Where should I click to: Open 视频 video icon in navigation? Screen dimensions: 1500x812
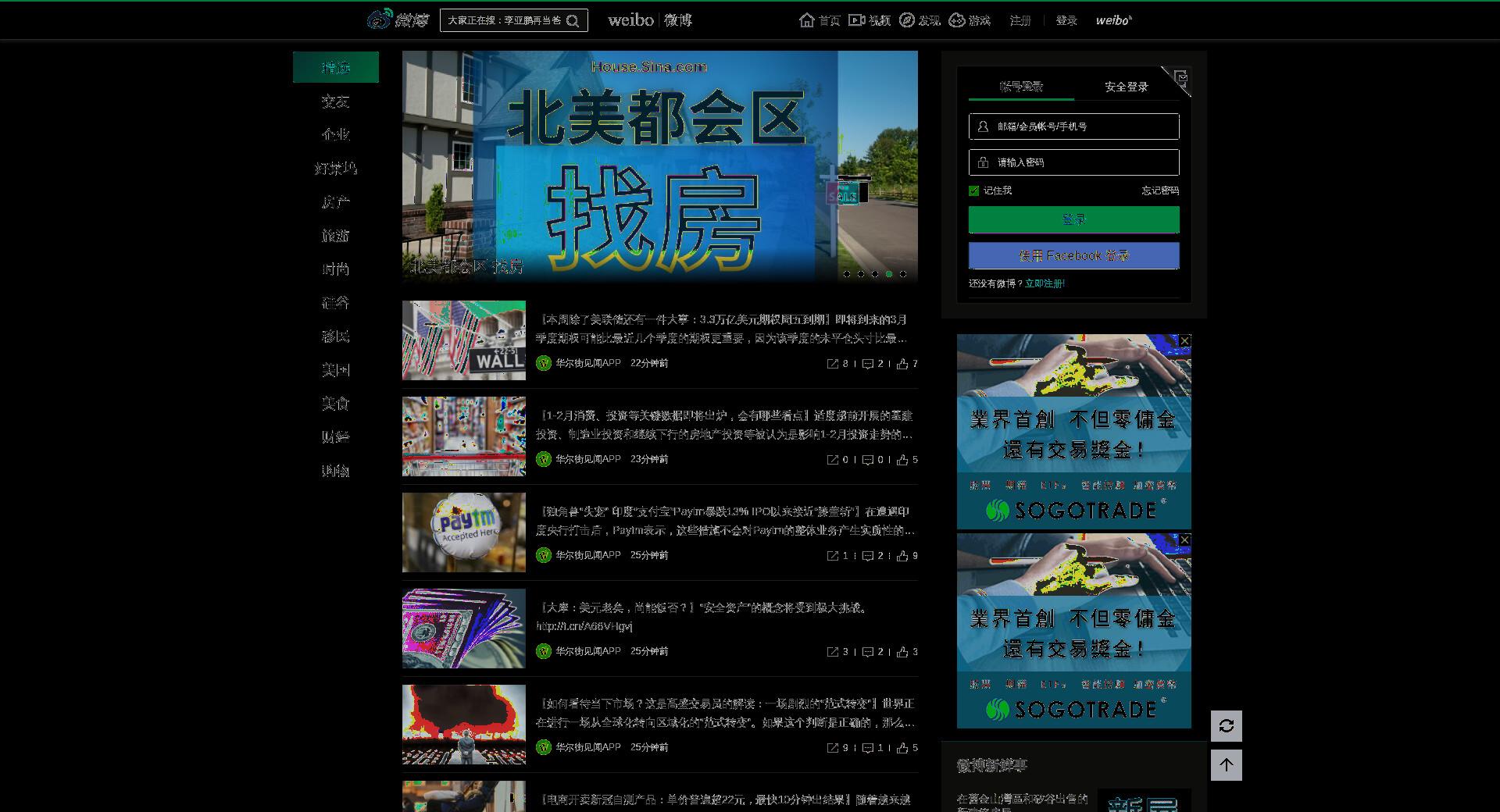pos(856,20)
